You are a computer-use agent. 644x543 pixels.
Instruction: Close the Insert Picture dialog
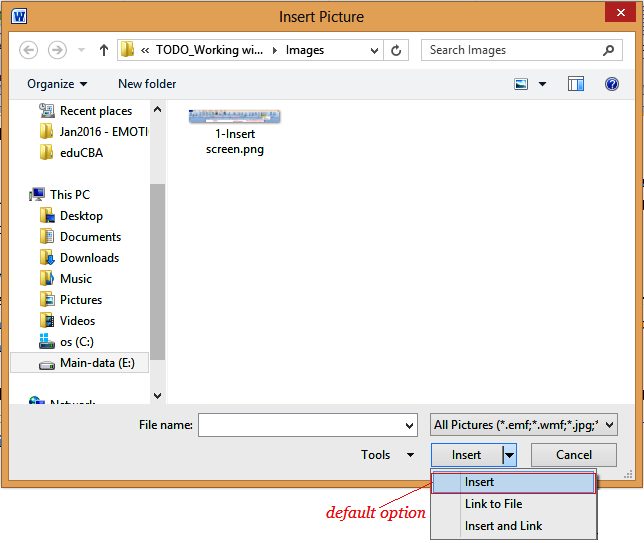(x=621, y=12)
